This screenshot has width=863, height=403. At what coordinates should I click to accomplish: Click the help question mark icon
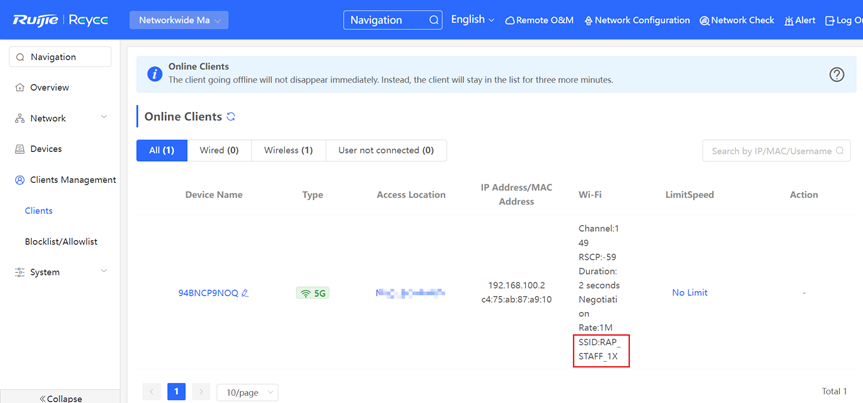pyautogui.click(x=837, y=75)
